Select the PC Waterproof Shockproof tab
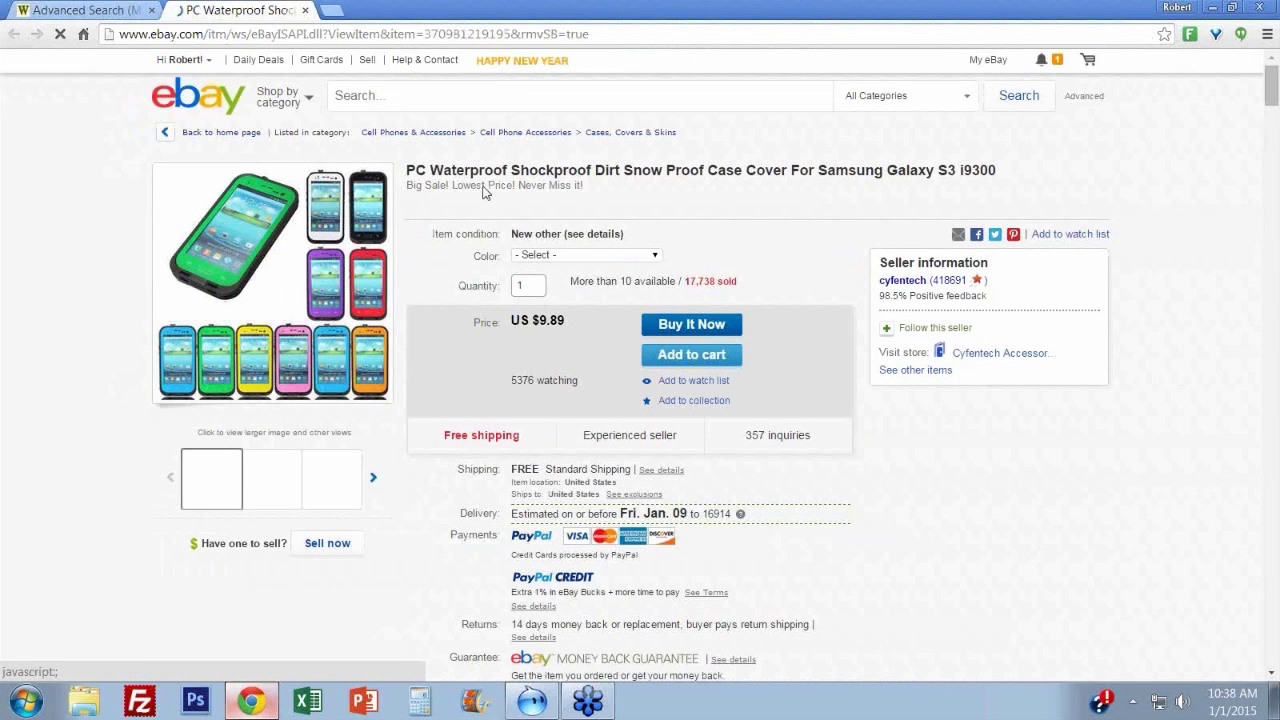 241,10
